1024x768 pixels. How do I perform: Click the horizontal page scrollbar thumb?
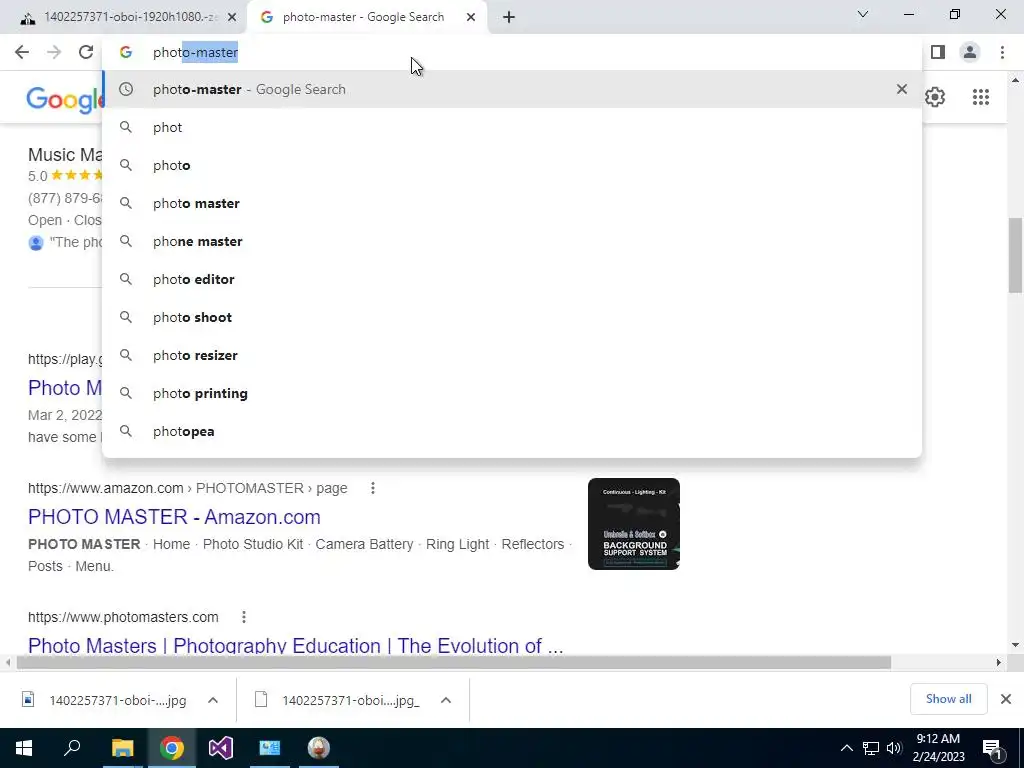(x=453, y=662)
